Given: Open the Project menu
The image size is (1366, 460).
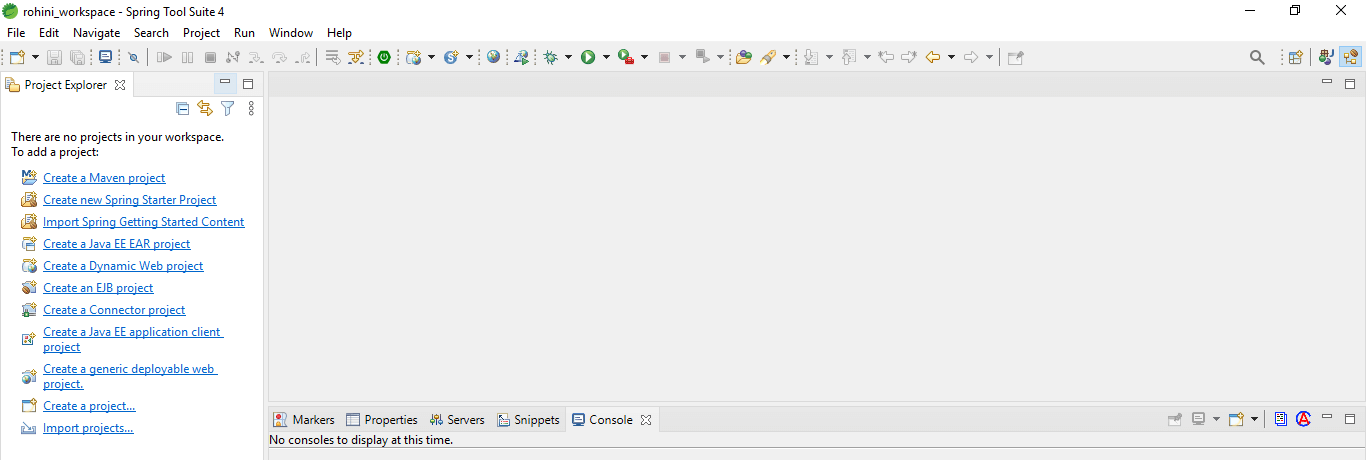Looking at the screenshot, I should pos(201,33).
